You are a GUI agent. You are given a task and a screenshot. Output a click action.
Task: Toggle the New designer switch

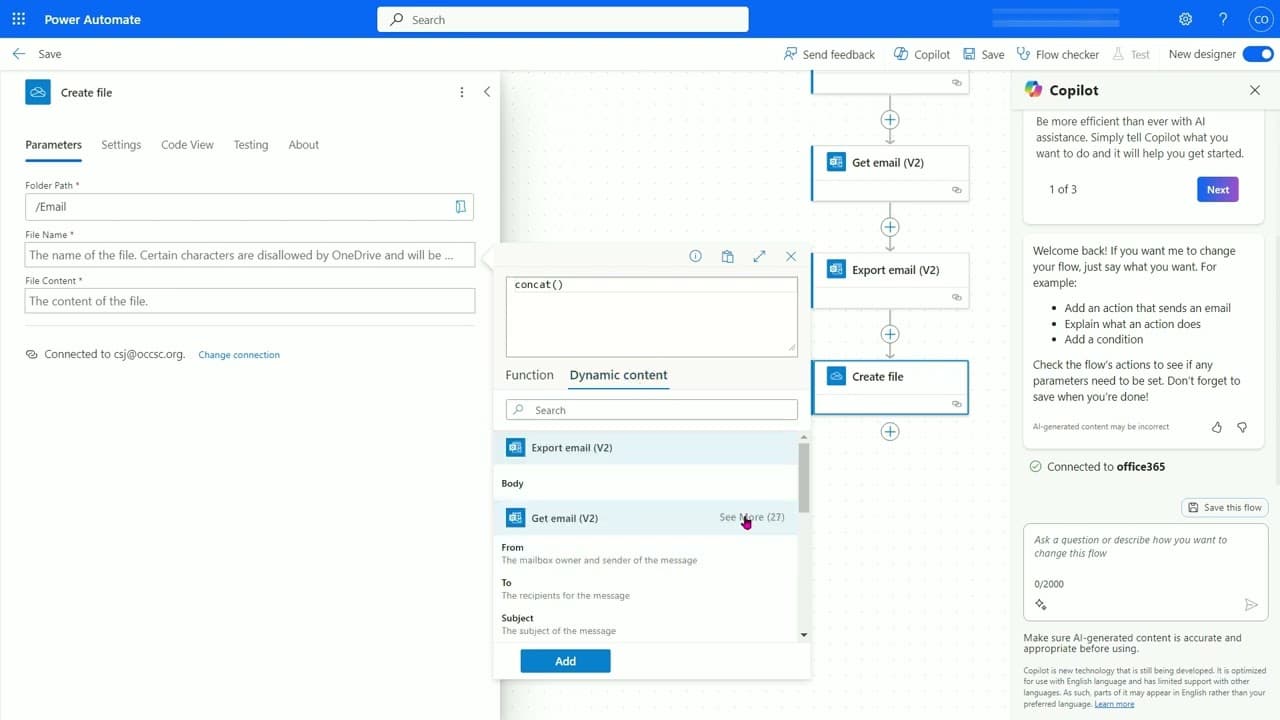[x=1257, y=54]
